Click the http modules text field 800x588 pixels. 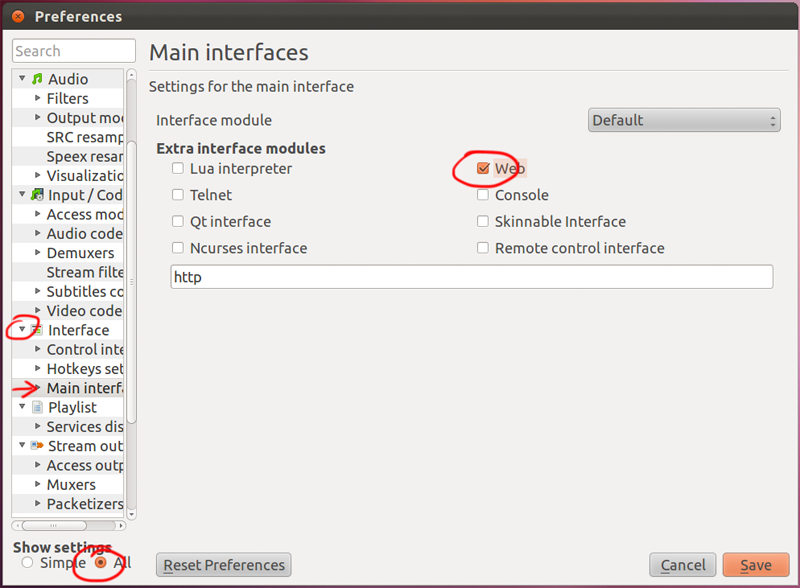[x=471, y=277]
